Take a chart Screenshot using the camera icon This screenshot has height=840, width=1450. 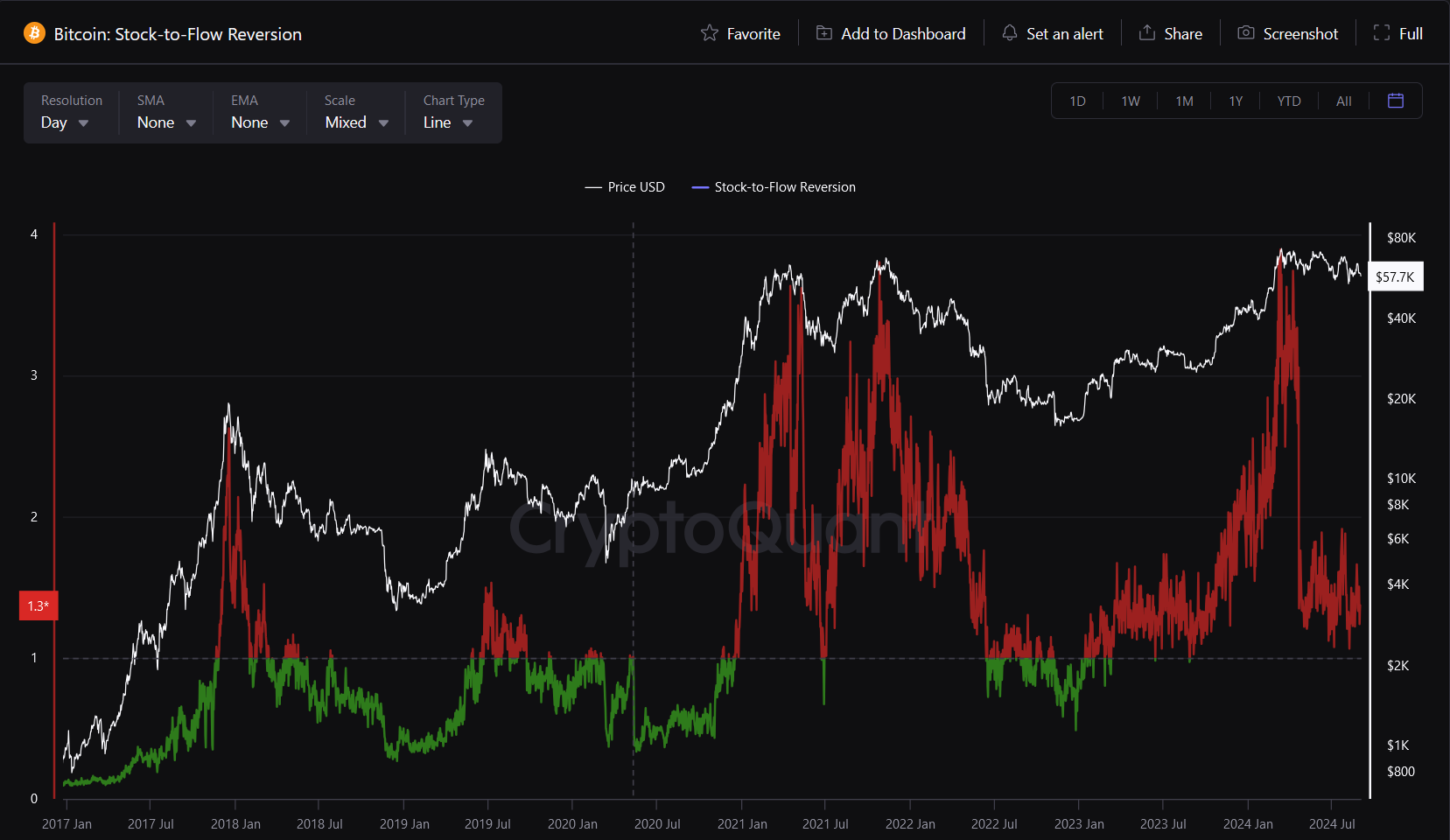[1246, 32]
